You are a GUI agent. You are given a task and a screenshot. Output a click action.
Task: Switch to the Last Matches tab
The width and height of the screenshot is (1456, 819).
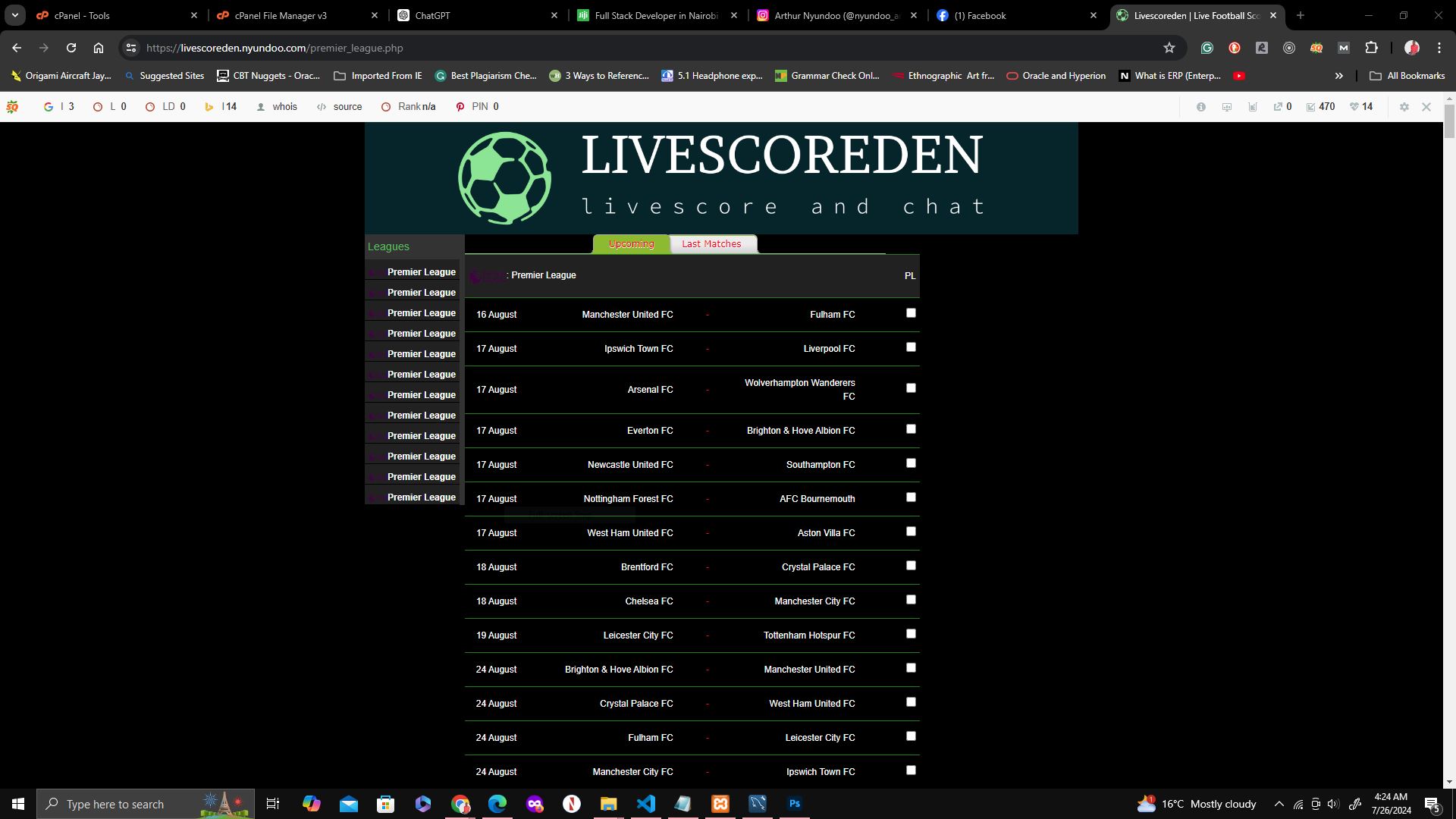(711, 244)
